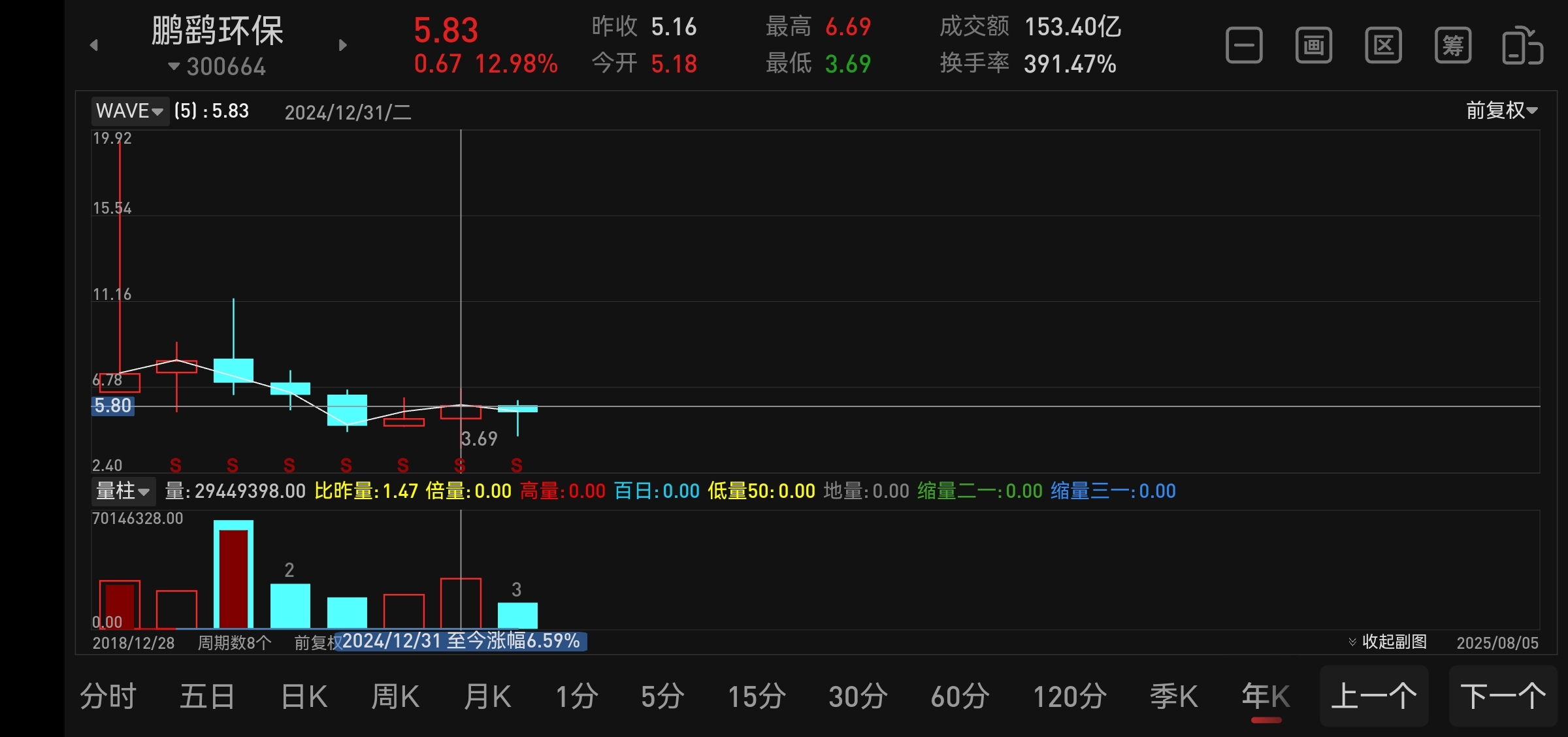Tap the tallest volume bar in chart
The width and height of the screenshot is (1568, 737).
tap(233, 575)
